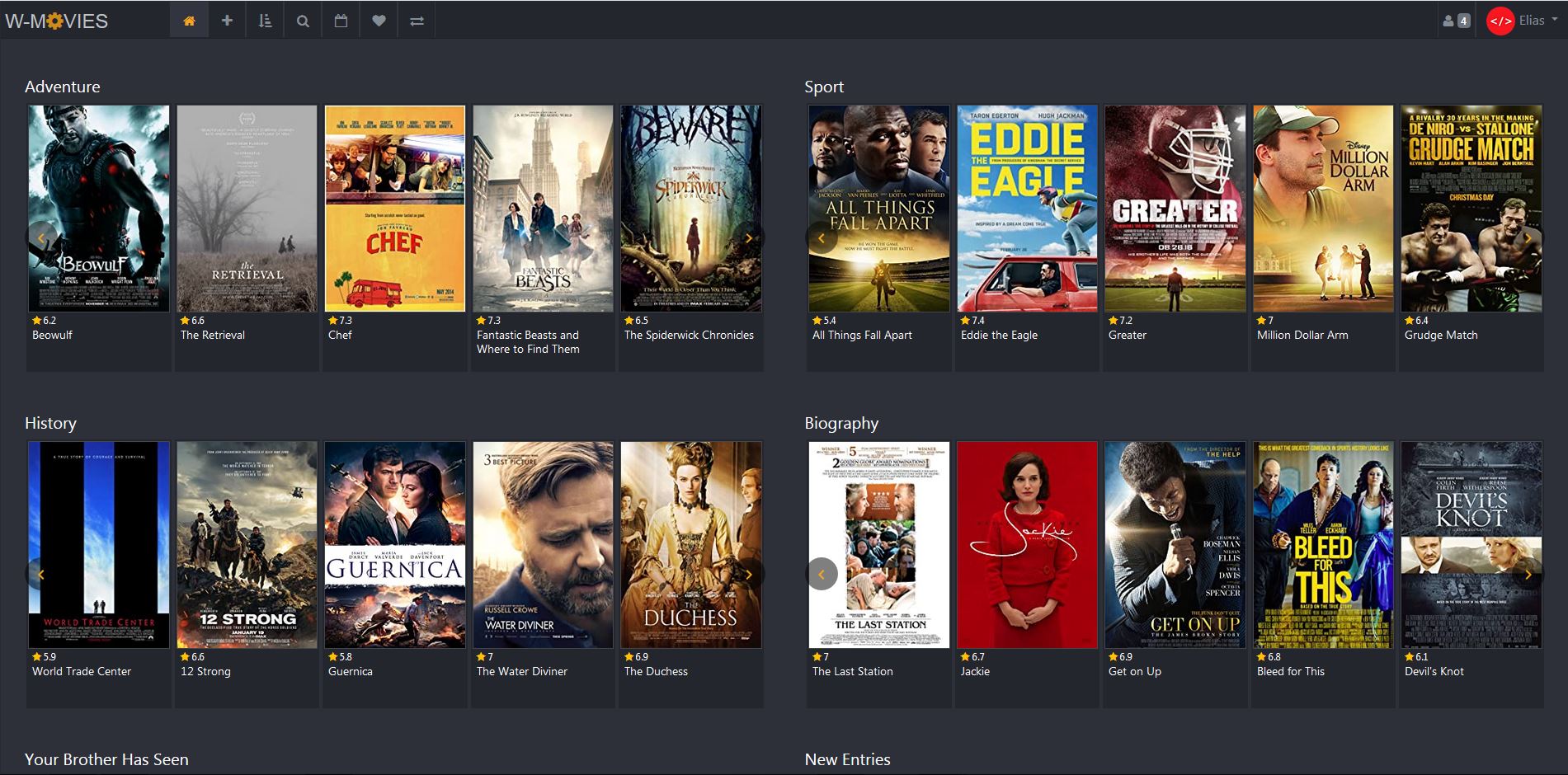This screenshot has height=775, width=1568.
Task: Click the Grudge Match title
Action: [1441, 335]
